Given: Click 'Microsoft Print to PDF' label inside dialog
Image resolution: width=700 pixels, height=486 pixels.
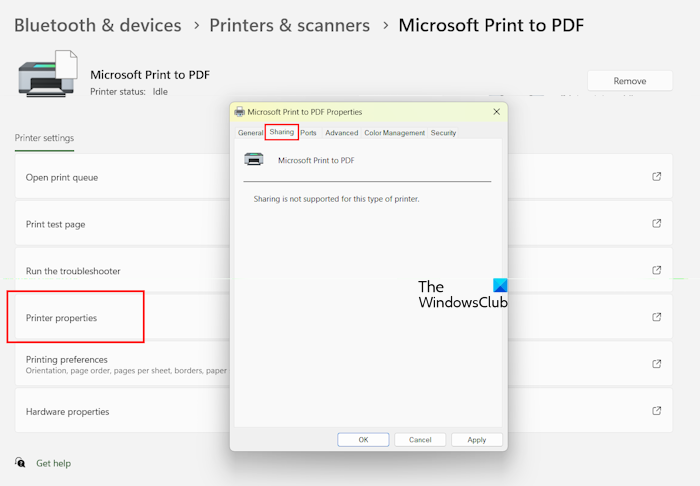Looking at the screenshot, I should pos(316,160).
